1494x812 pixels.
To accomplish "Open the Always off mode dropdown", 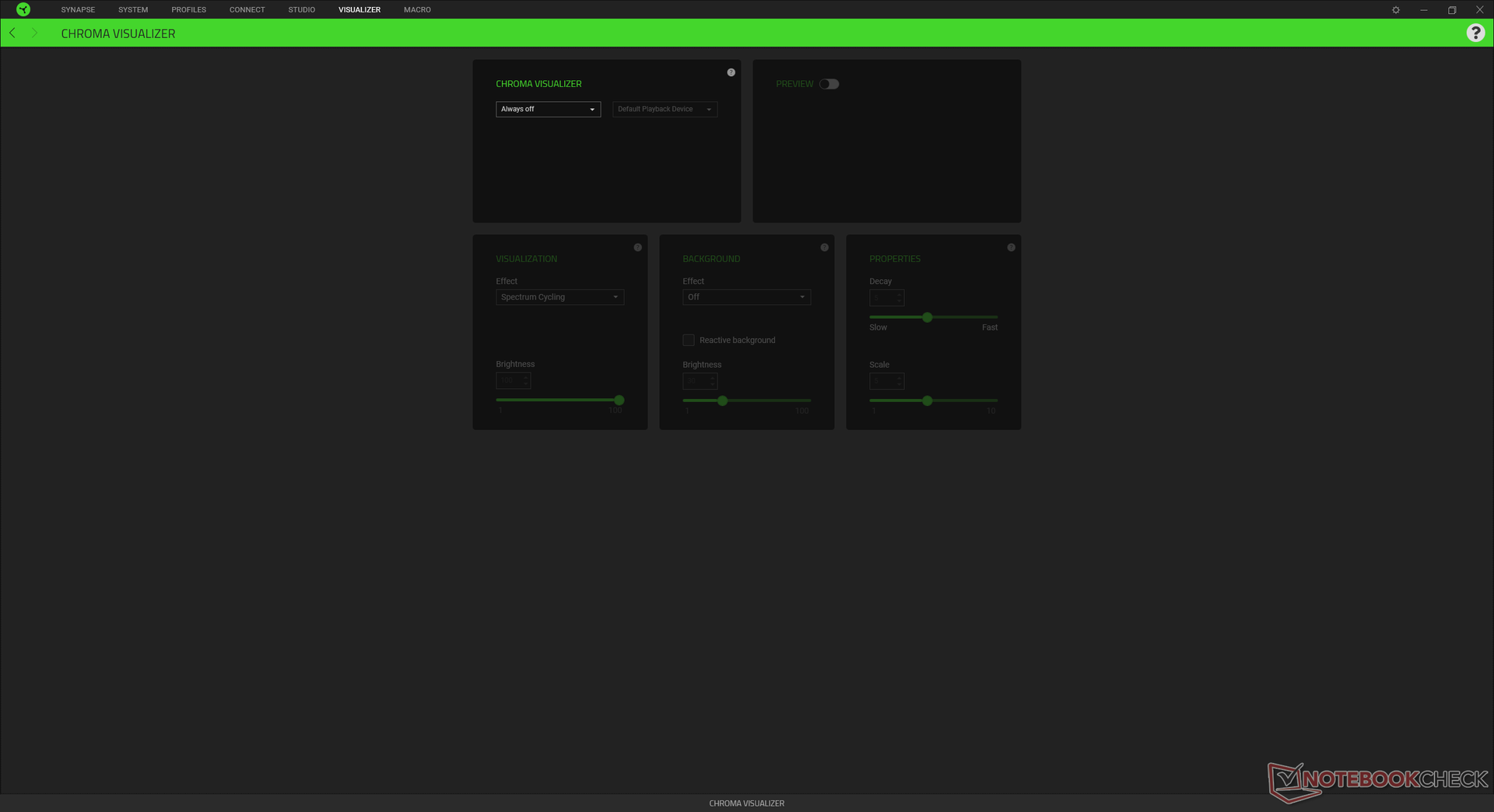I will point(548,109).
